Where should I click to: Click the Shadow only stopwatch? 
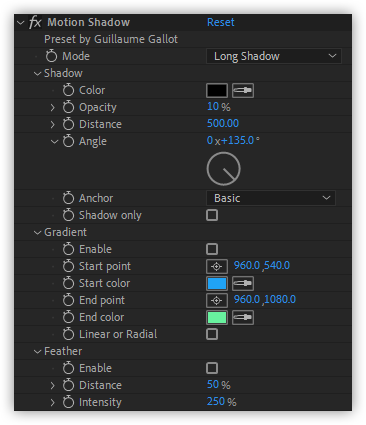tap(68, 215)
